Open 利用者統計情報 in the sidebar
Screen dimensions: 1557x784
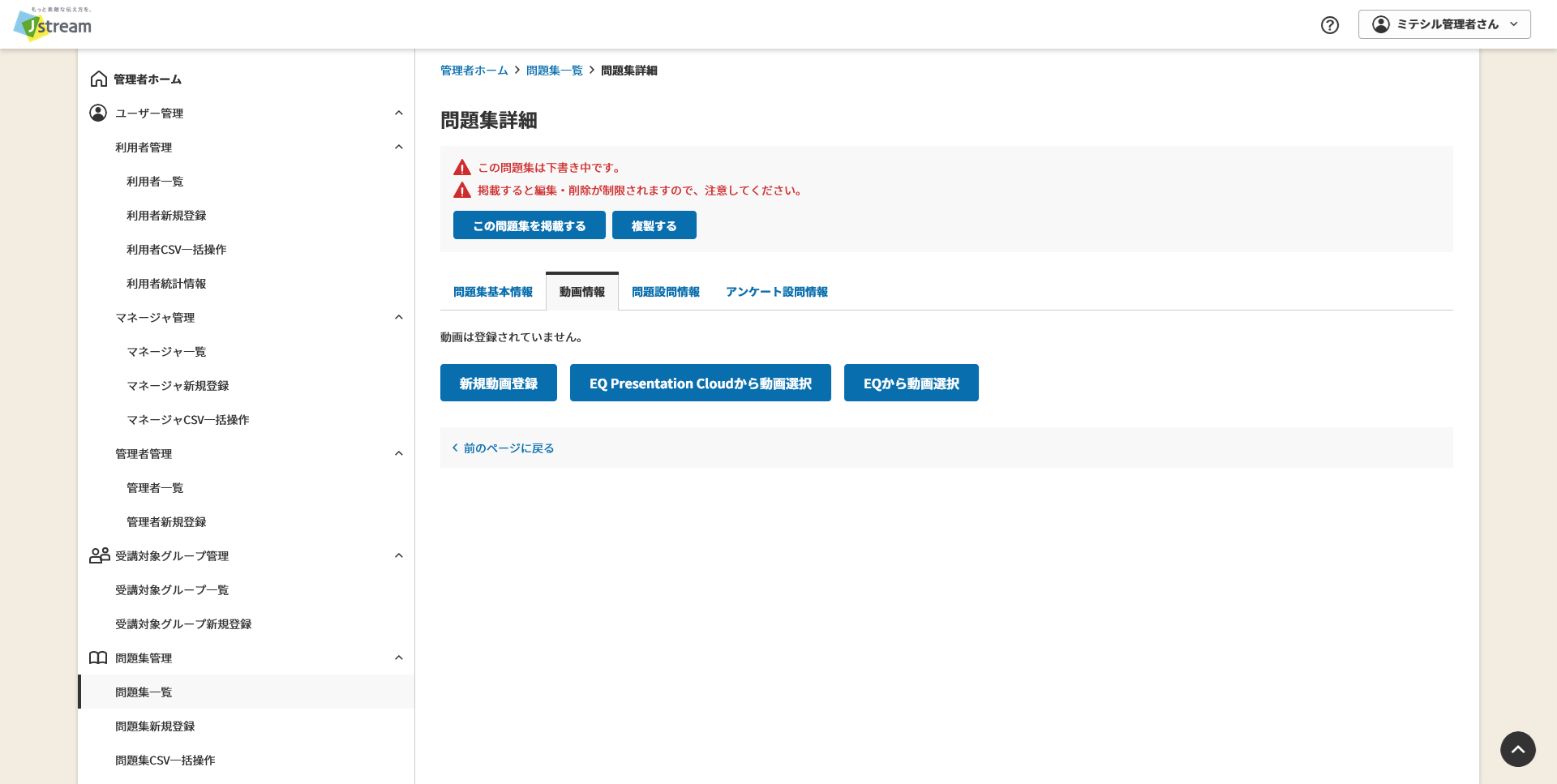[x=166, y=284]
